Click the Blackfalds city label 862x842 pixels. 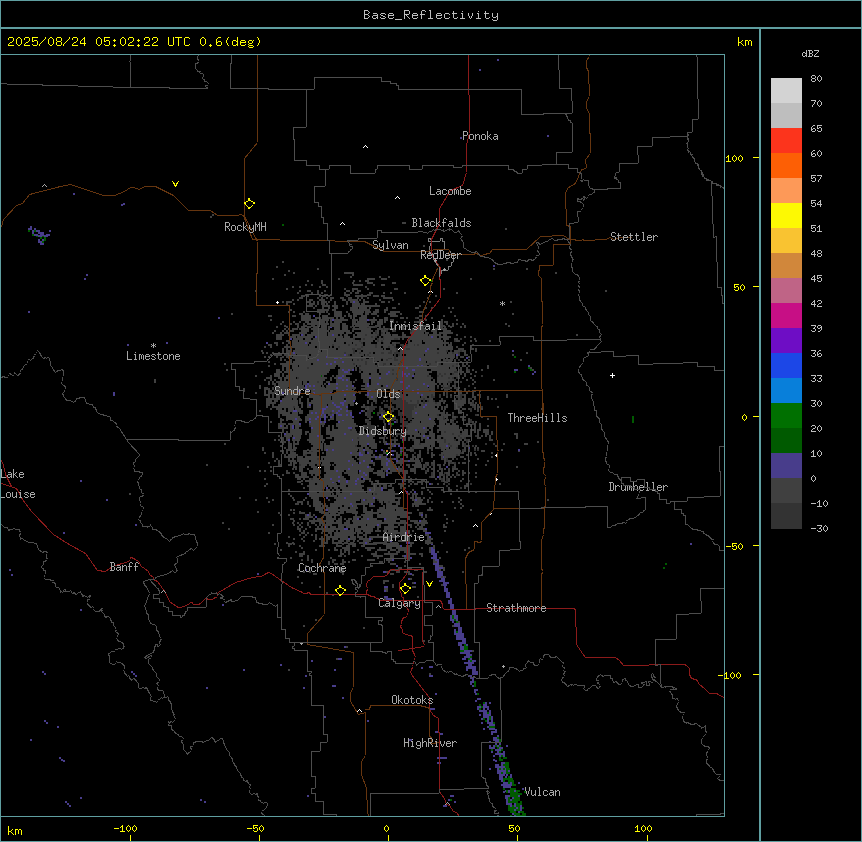[x=441, y=223]
